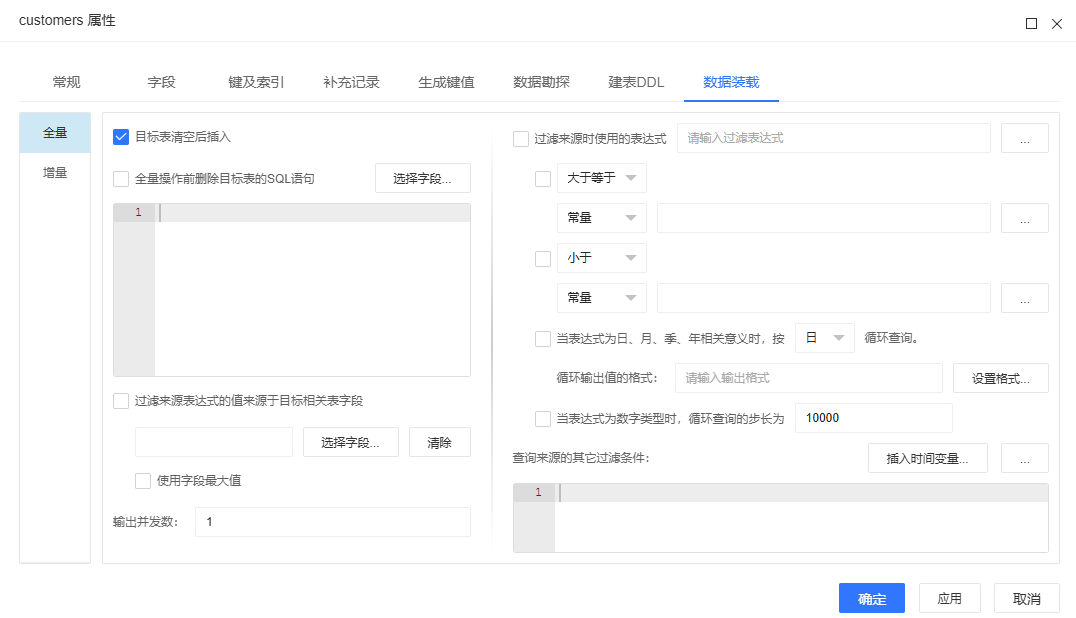Click the value field for 大于等于 constant

click(823, 218)
